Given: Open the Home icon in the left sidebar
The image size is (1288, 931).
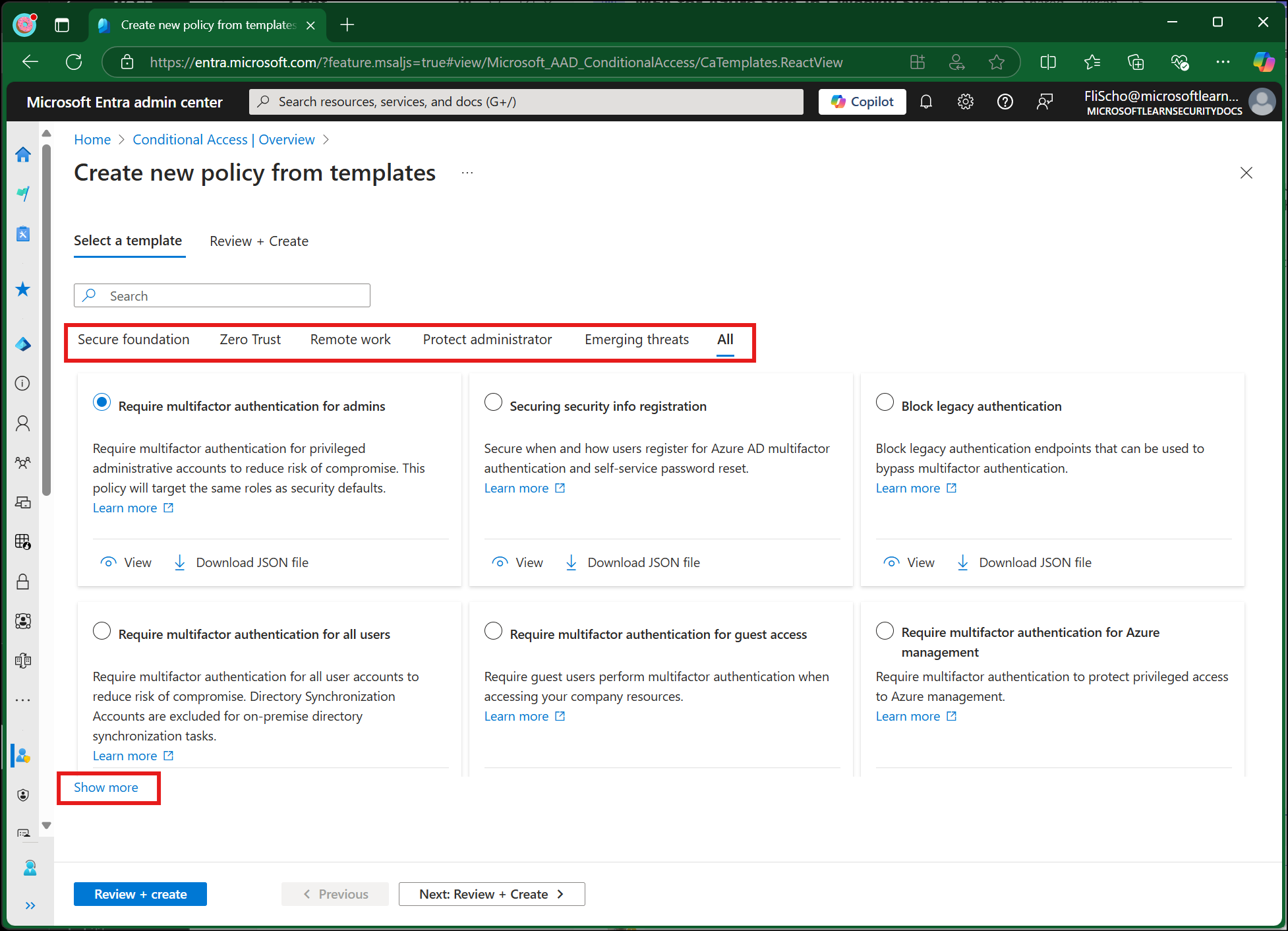Looking at the screenshot, I should tap(23, 154).
